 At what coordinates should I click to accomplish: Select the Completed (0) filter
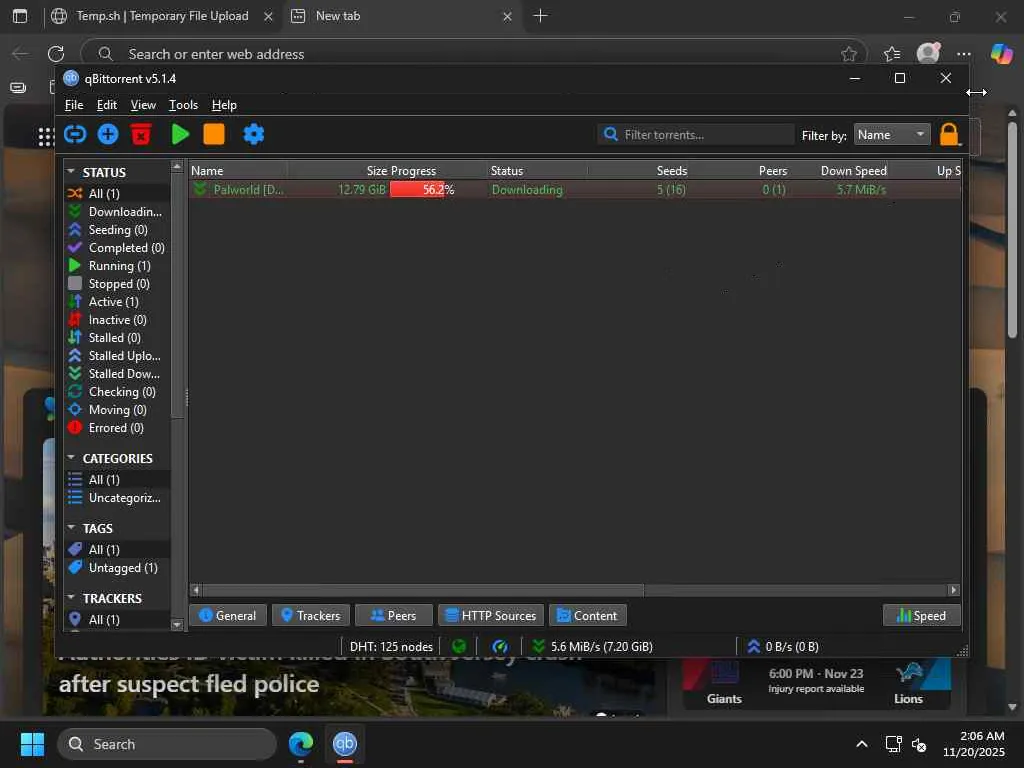click(117, 248)
